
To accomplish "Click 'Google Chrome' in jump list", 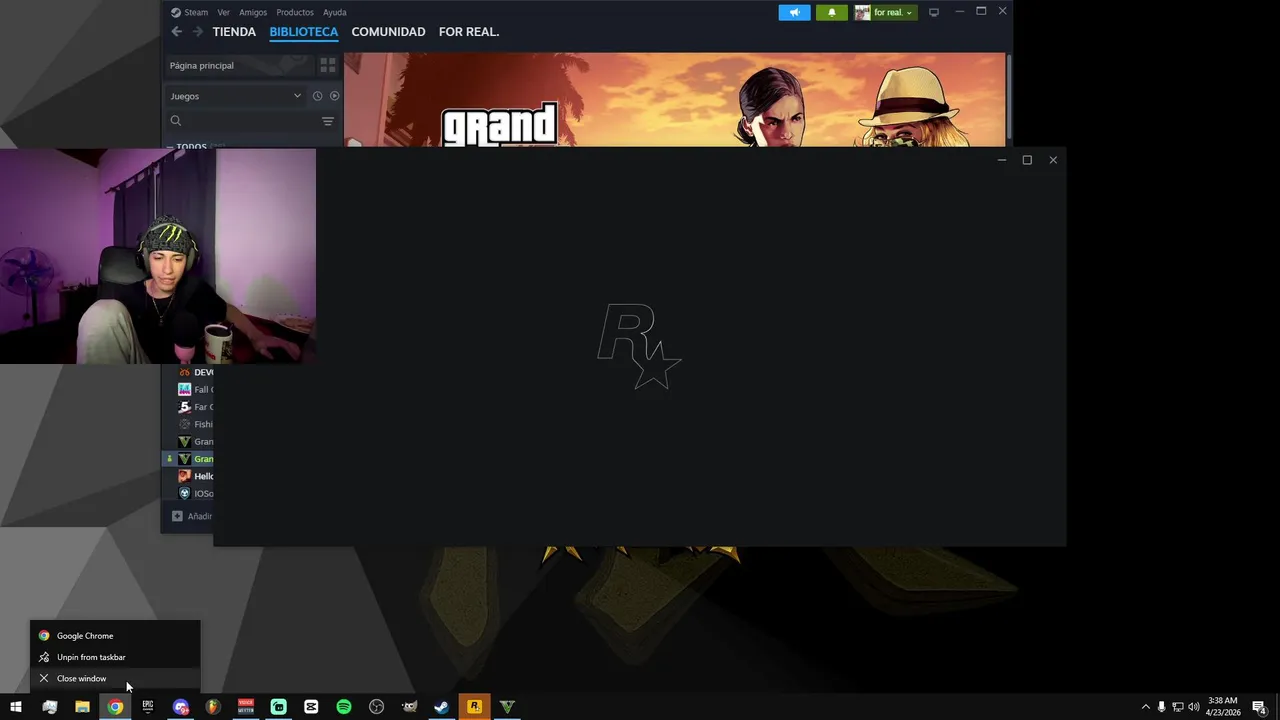I will pos(115,636).
